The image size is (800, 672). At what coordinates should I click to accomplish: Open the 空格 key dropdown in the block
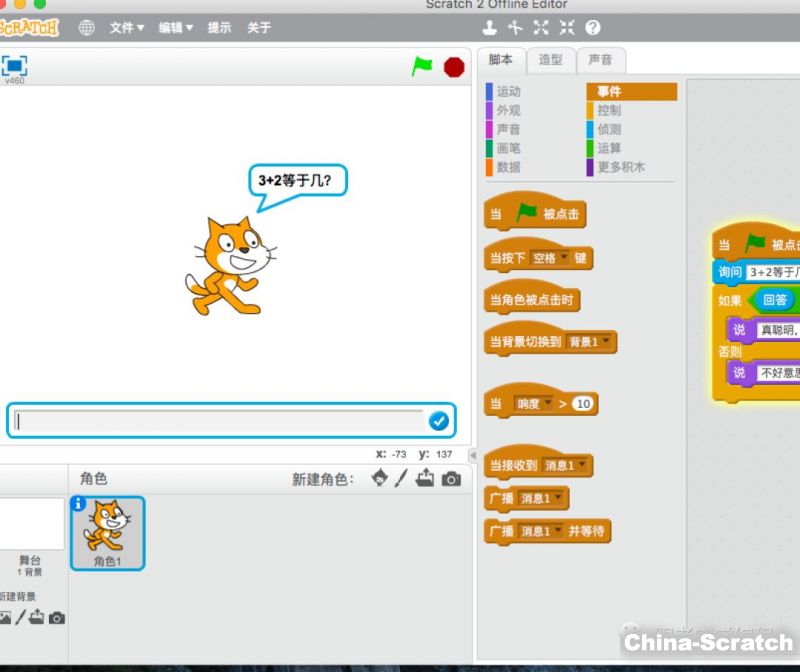click(550, 257)
